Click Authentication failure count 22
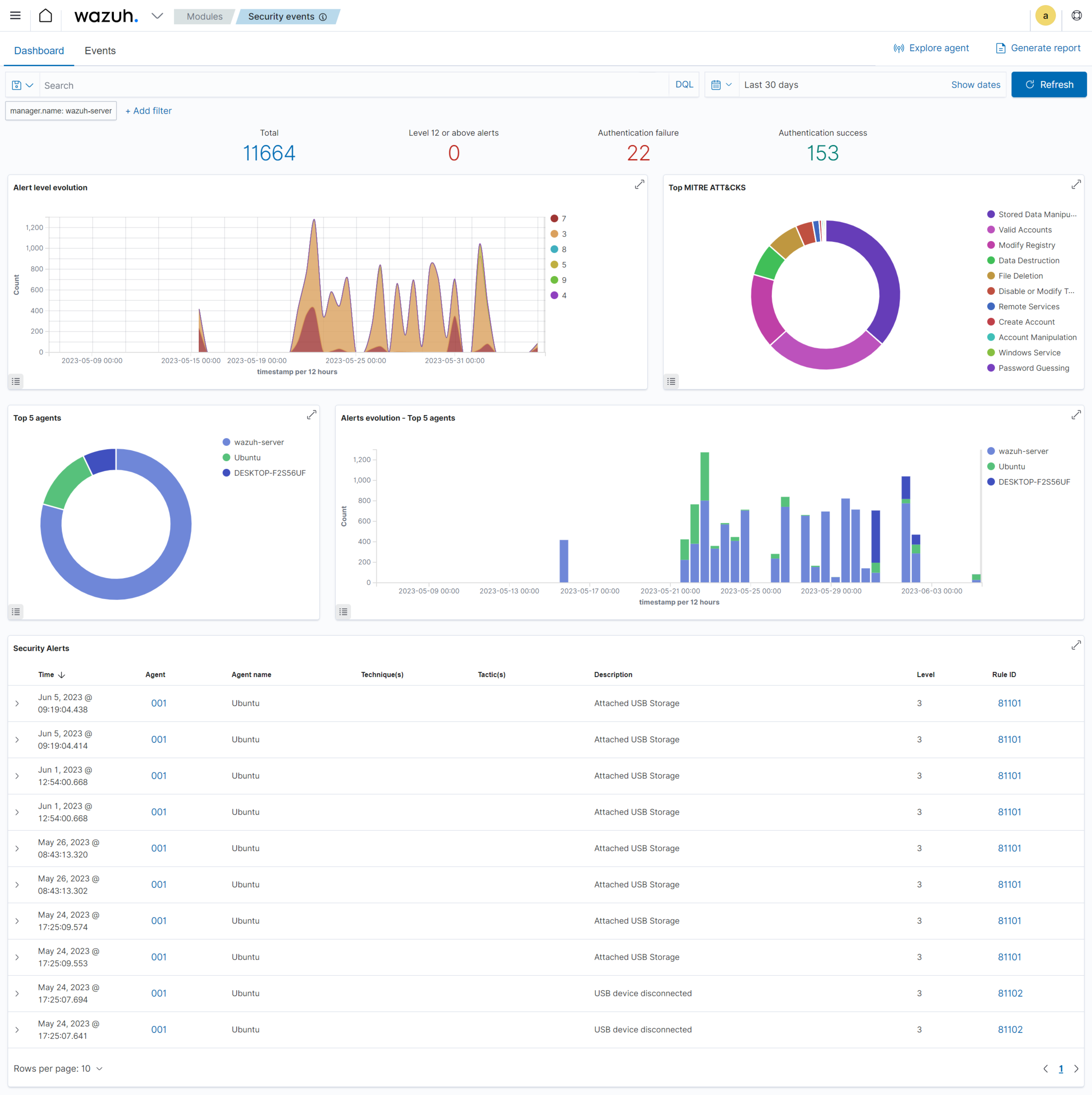The height and width of the screenshot is (1095, 1092). 638,153
